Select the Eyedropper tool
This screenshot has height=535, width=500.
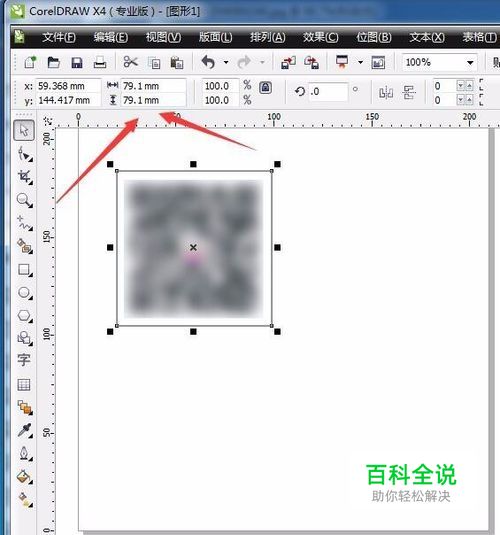(x=25, y=431)
